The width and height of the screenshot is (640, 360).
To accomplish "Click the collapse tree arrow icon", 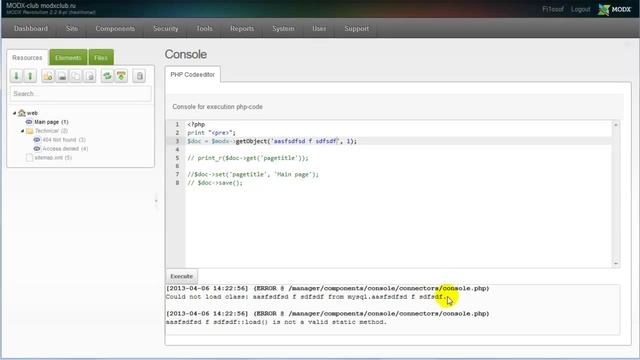I will [x=30, y=76].
